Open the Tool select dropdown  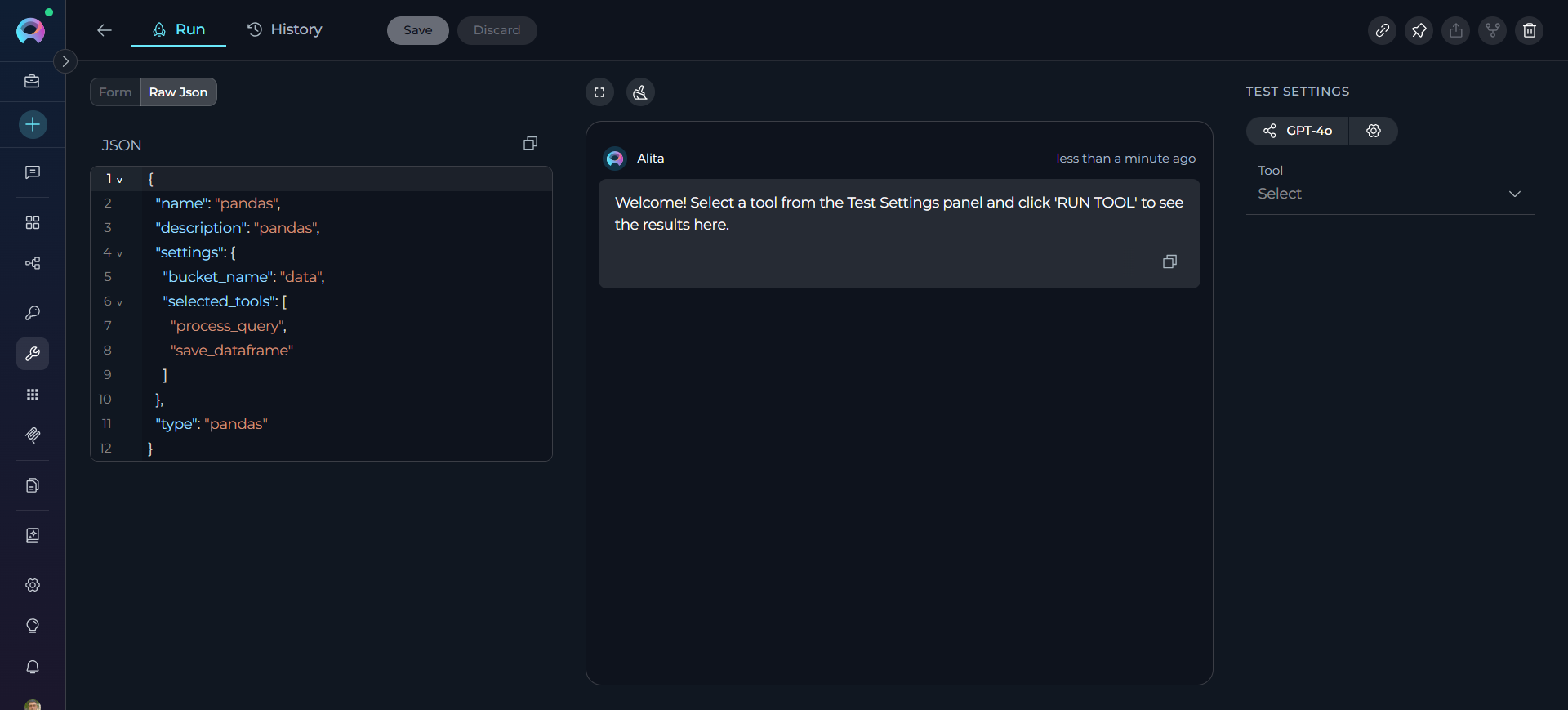(1390, 194)
